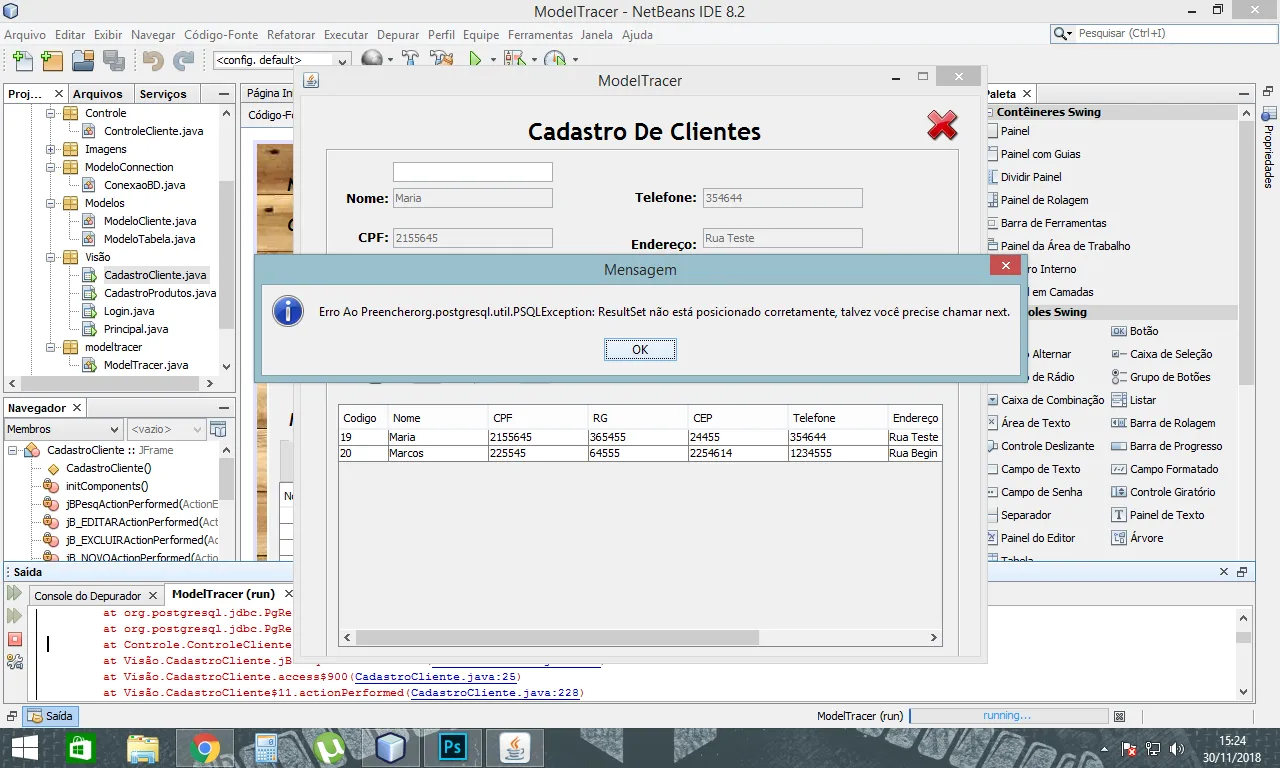Screen dimensions: 1280x768
Task: Select initComponents() in Navegador
Action: (x=107, y=486)
